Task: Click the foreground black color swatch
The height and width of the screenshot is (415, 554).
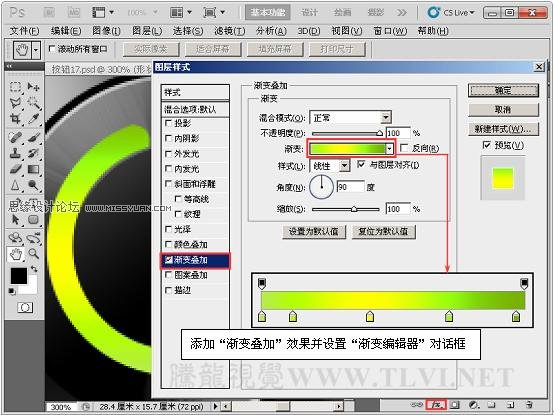Action: click(x=19, y=276)
